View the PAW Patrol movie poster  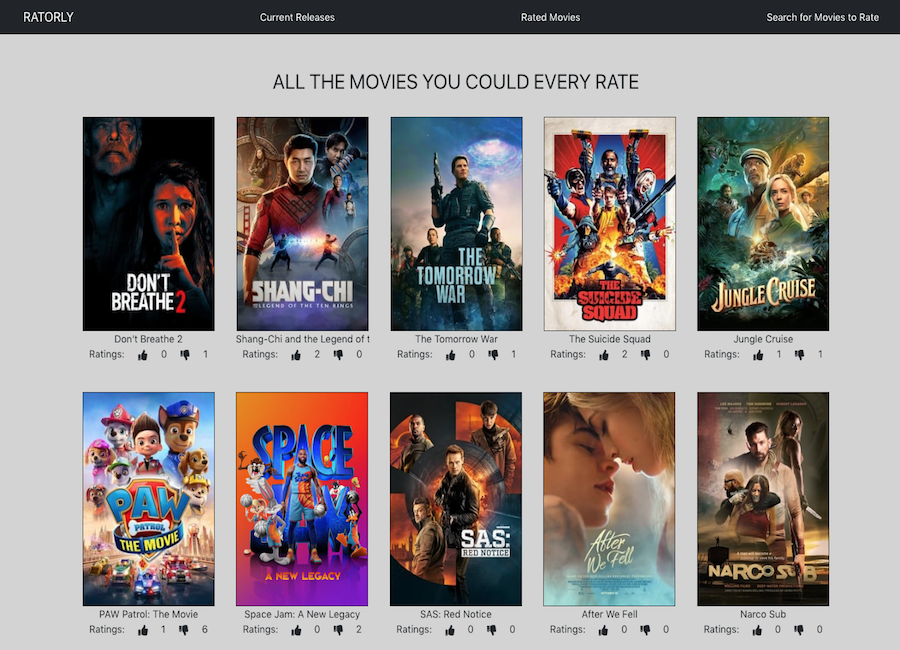(x=149, y=499)
